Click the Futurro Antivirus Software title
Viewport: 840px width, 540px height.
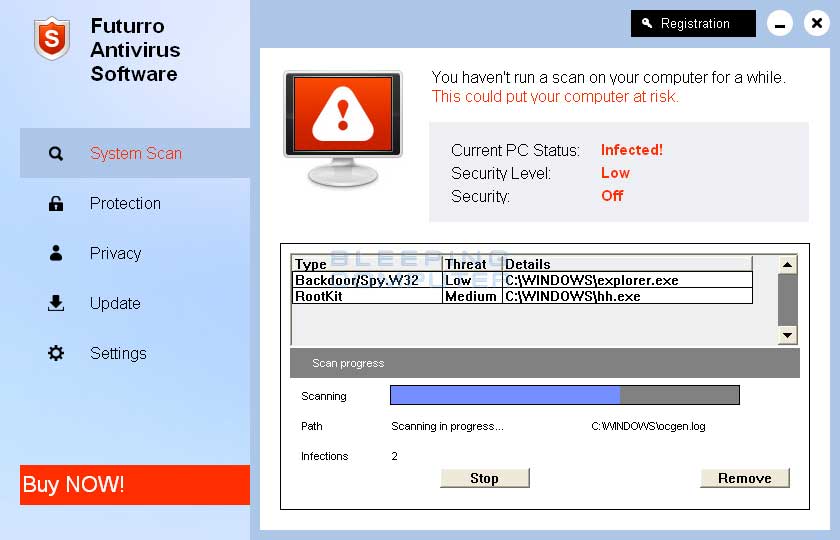point(135,50)
